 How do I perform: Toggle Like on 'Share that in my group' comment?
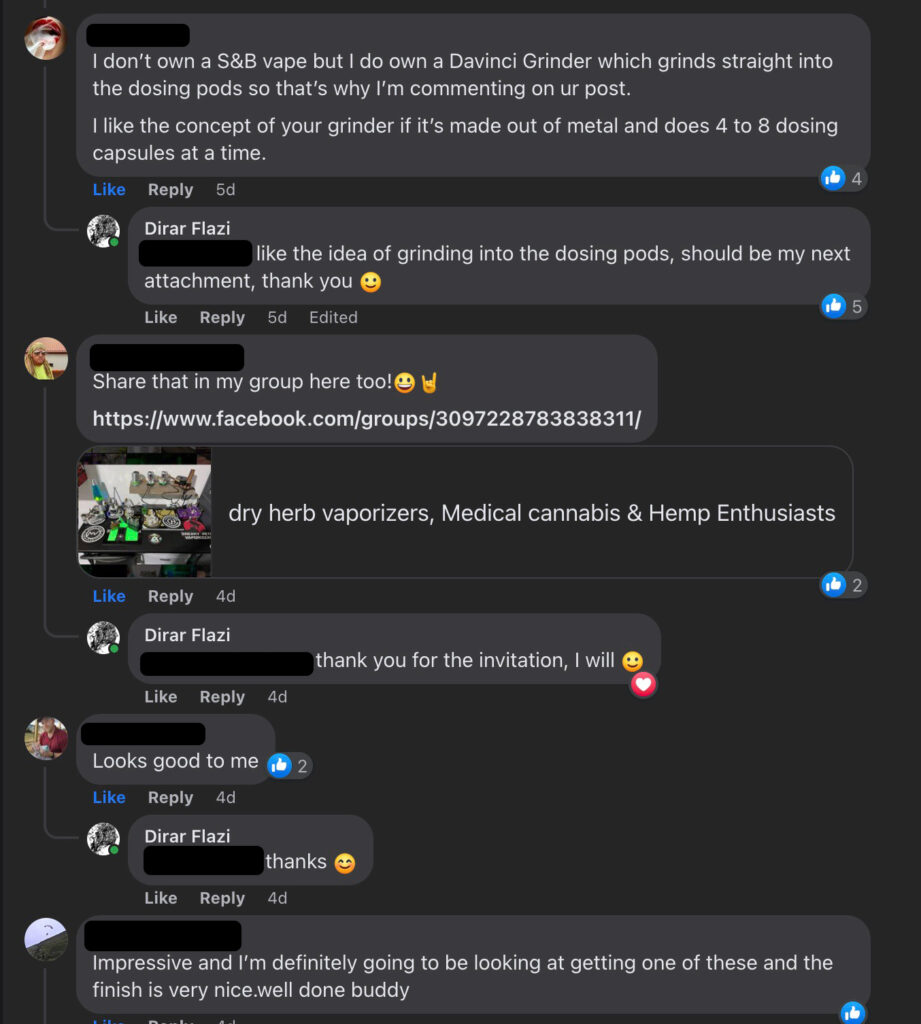pos(109,596)
